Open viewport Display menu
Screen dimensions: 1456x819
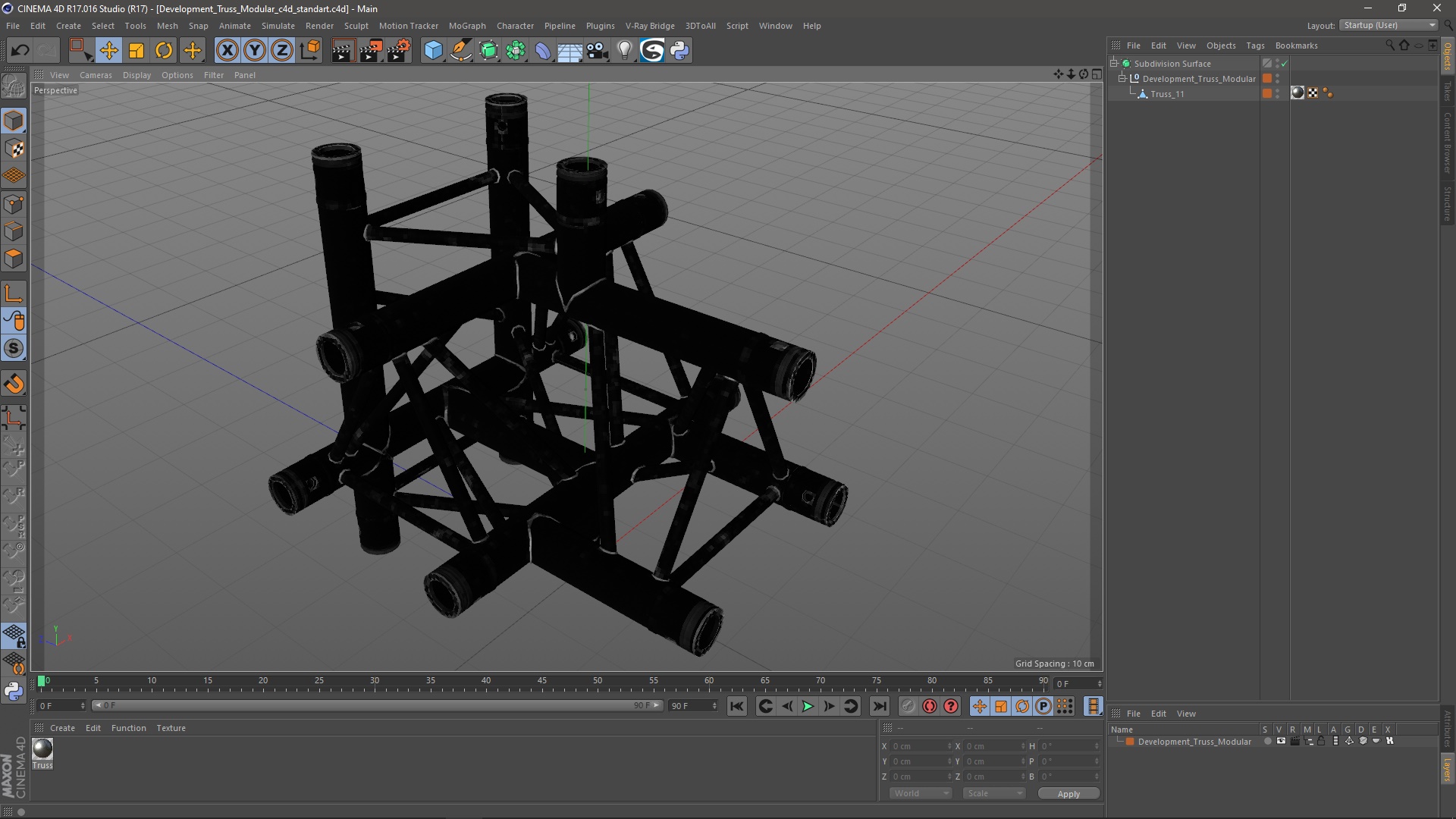[x=136, y=75]
